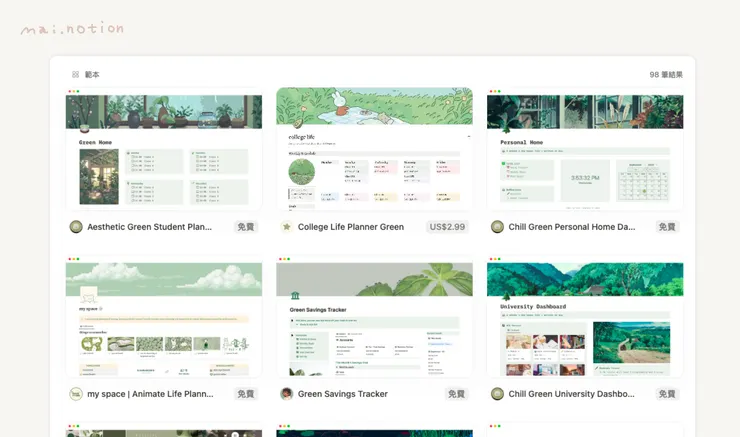The height and width of the screenshot is (437, 740).
Task: Click the US$2.99 price badge
Action: pyautogui.click(x=447, y=227)
